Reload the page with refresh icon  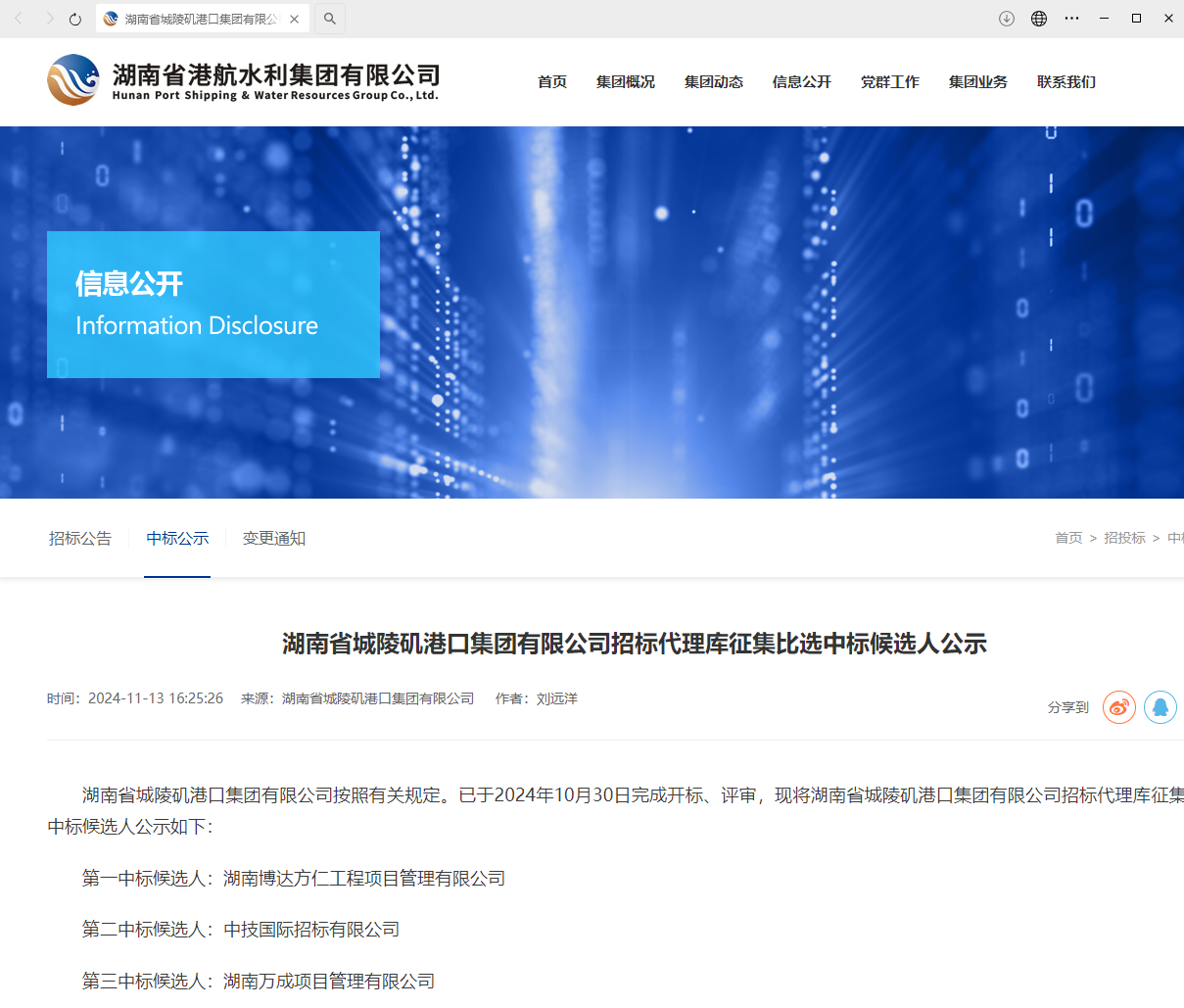[75, 19]
